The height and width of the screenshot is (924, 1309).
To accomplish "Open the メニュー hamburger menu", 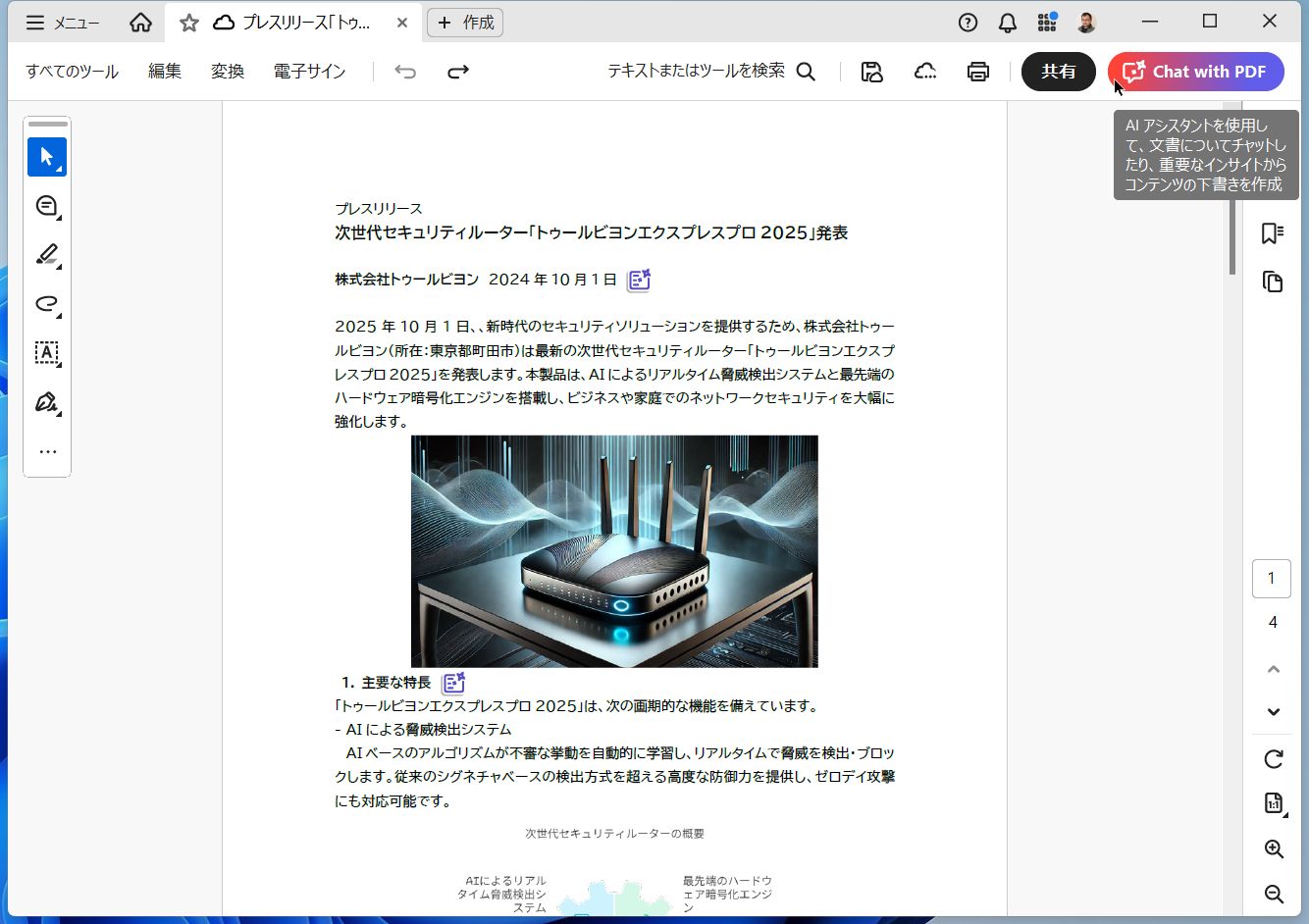I will [x=62, y=23].
